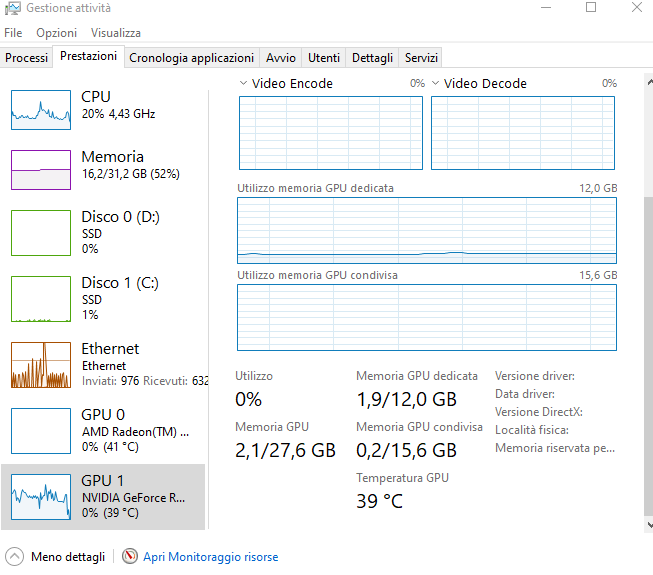Click the 1,9/12,0 GB dedicated memory value

(406, 399)
